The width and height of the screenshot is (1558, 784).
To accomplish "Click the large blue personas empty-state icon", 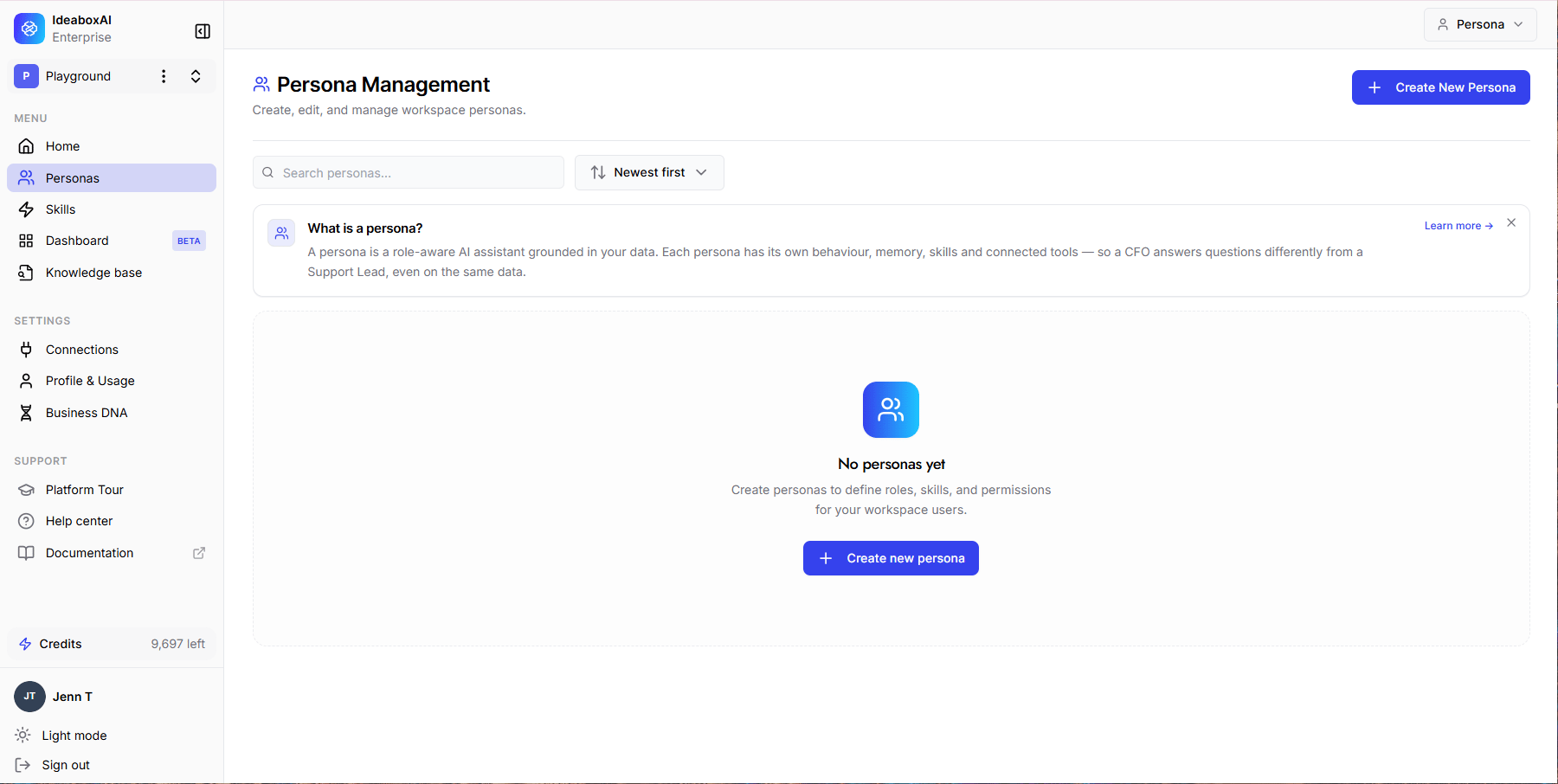I will pyautogui.click(x=891, y=409).
